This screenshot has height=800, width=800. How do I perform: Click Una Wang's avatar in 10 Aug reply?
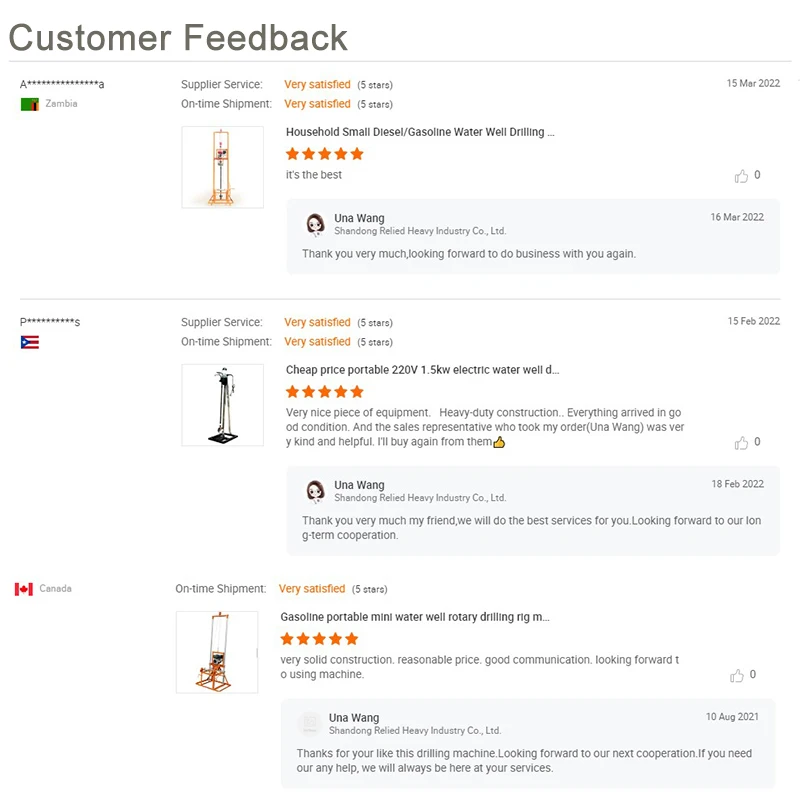tap(310, 724)
